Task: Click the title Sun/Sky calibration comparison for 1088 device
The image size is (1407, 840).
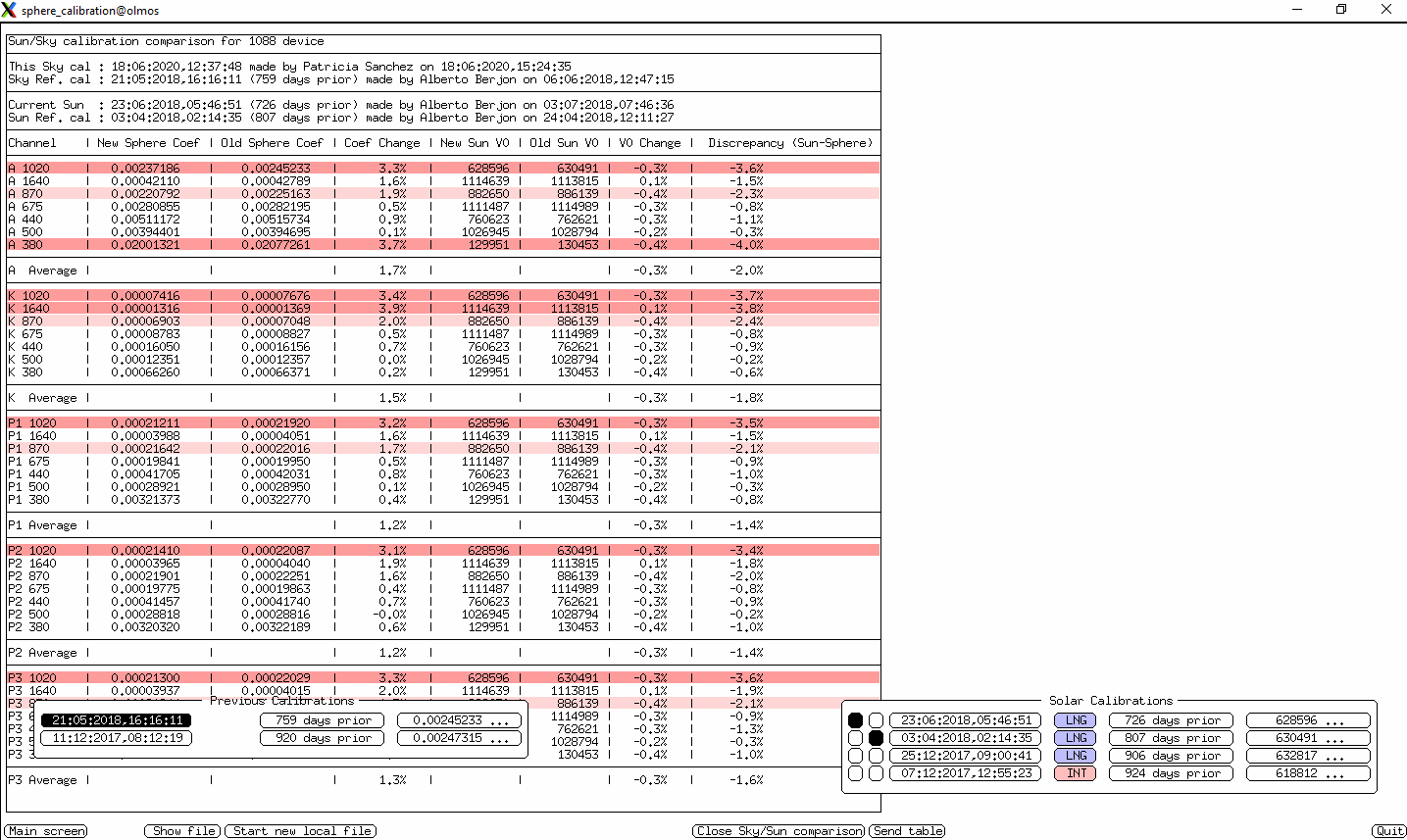Action: pos(166,41)
